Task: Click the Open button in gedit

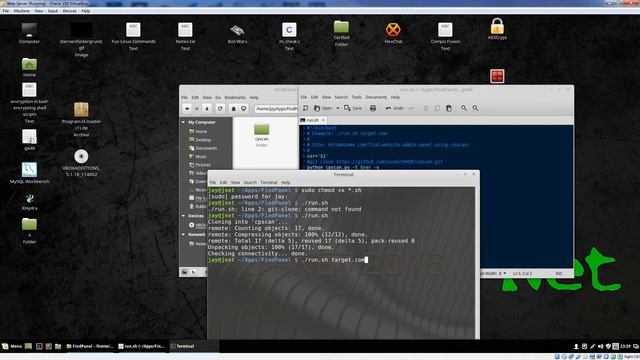Action: (323, 108)
